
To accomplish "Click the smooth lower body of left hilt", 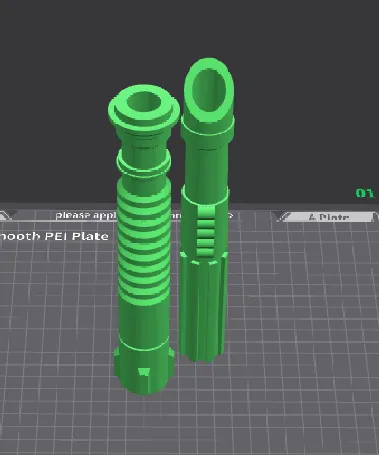I will click(143, 323).
